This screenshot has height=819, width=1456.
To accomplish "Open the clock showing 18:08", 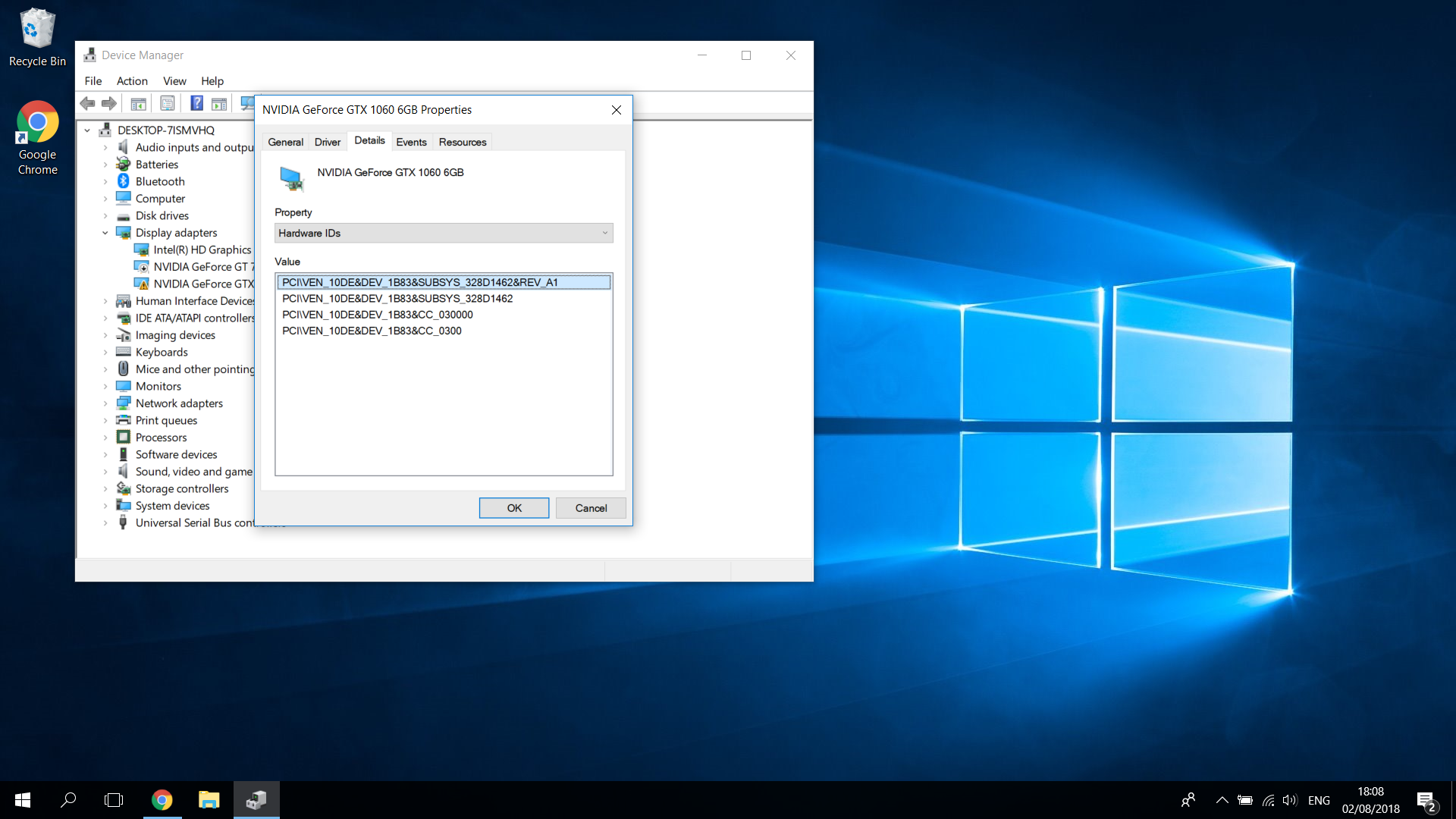I will click(1370, 800).
